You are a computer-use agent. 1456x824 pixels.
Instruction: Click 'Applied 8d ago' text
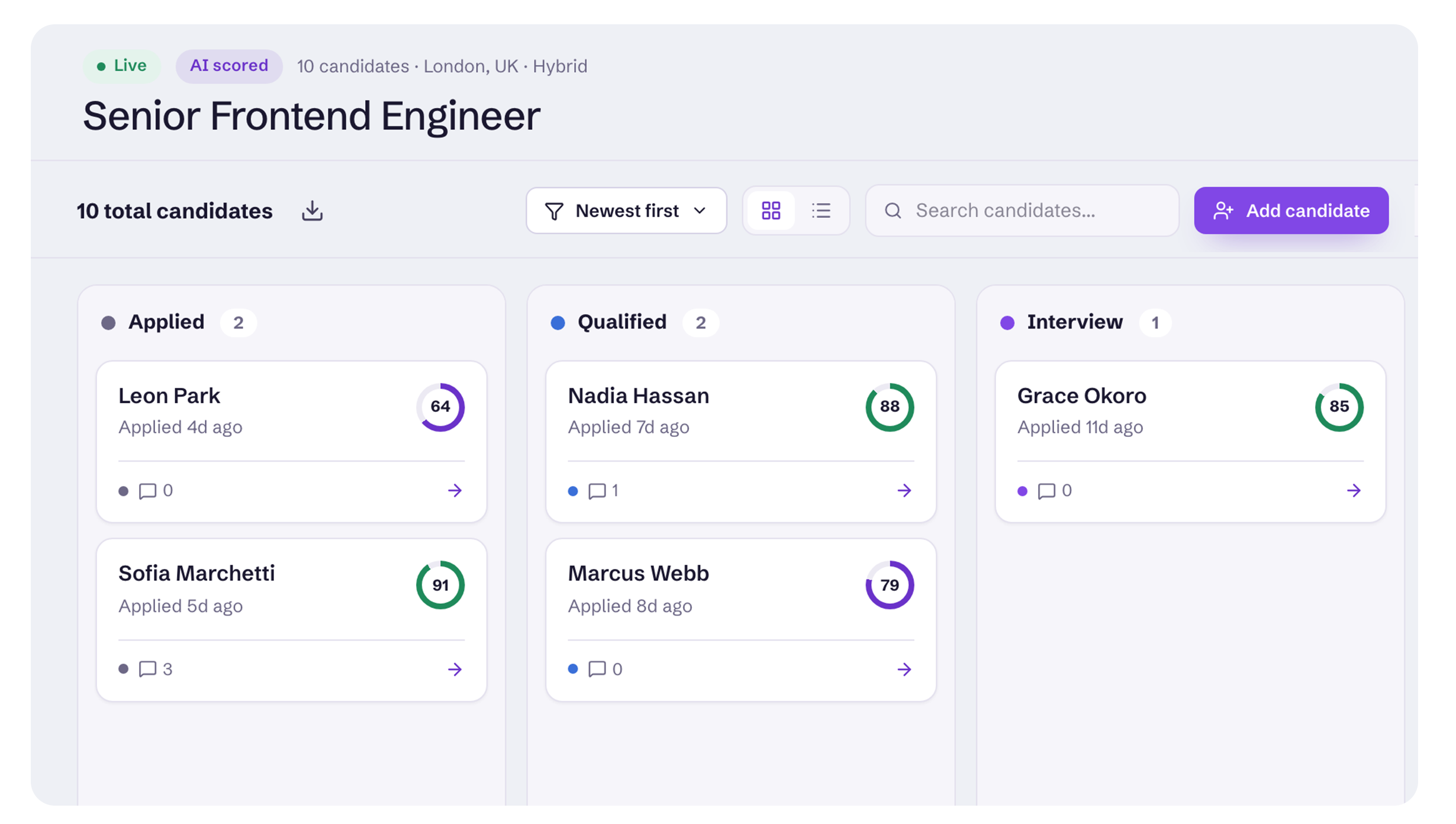pyautogui.click(x=630, y=606)
